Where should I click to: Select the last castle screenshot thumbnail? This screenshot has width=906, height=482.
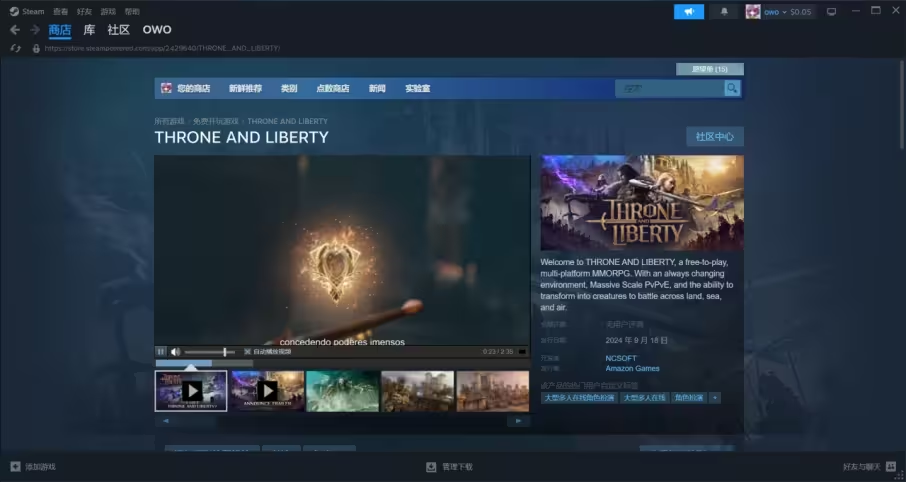point(493,391)
